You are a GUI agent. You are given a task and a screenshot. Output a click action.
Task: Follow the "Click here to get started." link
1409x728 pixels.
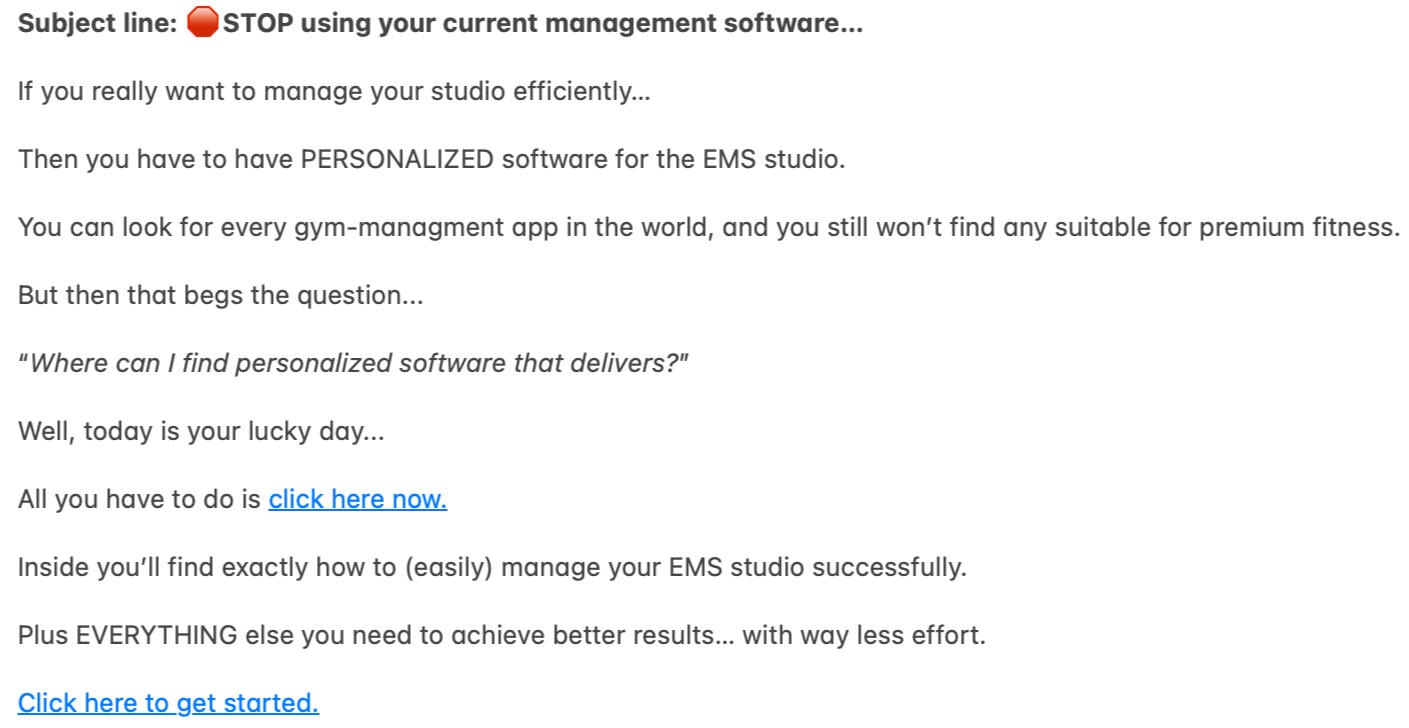pyautogui.click(x=168, y=703)
